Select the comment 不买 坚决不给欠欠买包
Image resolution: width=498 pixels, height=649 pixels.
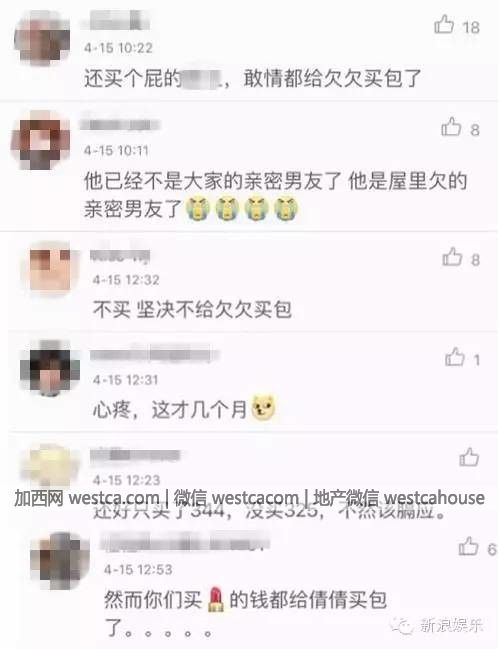click(x=192, y=309)
